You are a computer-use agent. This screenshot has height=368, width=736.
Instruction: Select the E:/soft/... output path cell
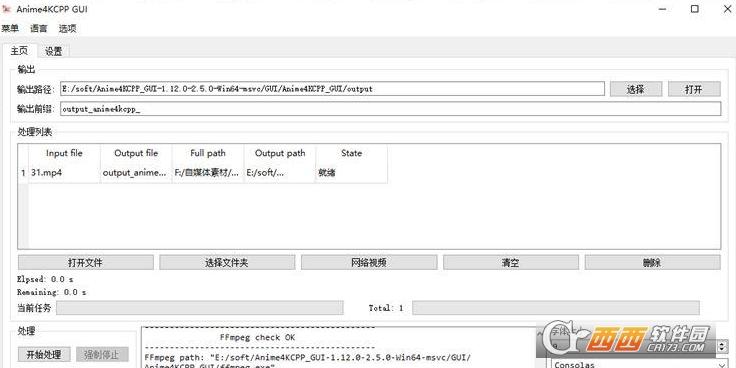coord(280,173)
